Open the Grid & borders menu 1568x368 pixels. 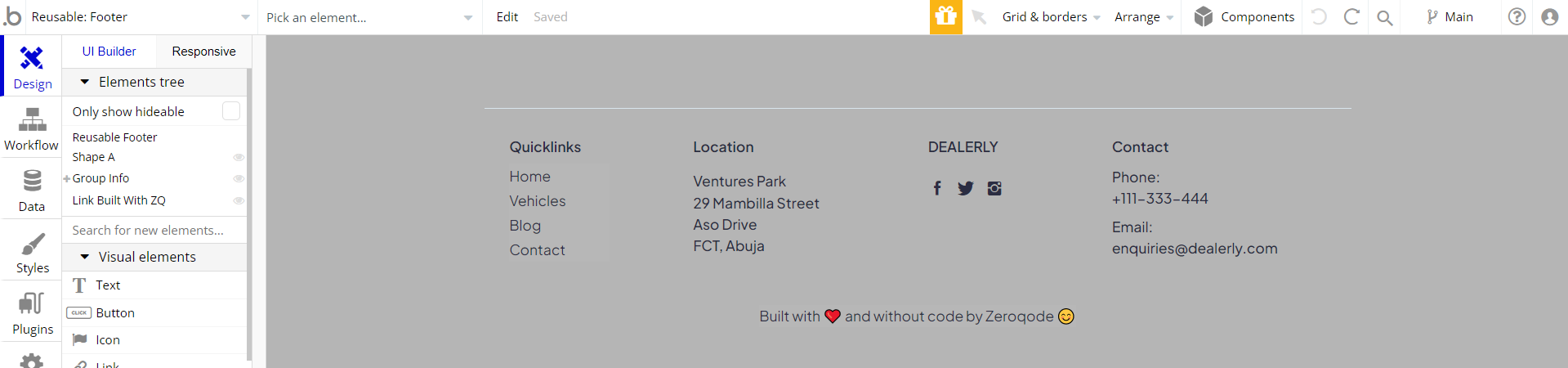(1052, 16)
